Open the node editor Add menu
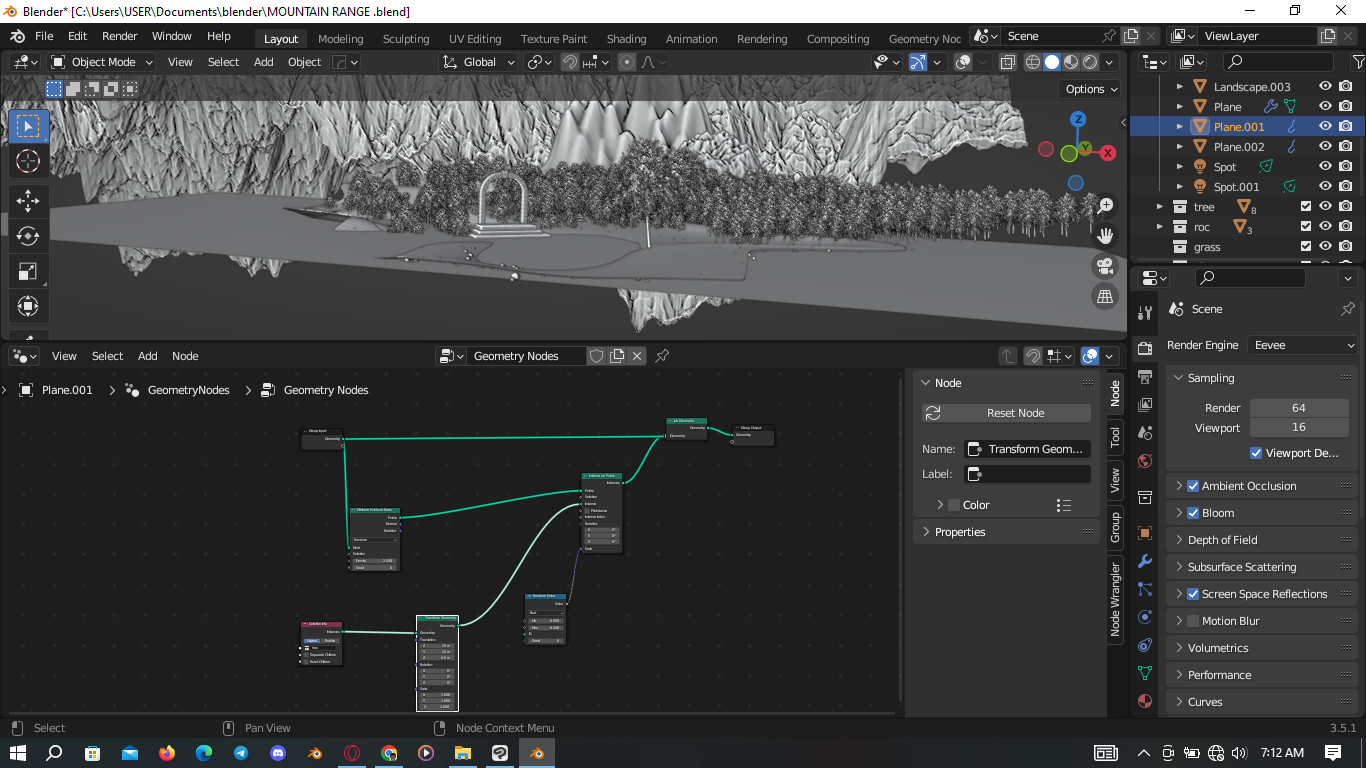 point(147,356)
